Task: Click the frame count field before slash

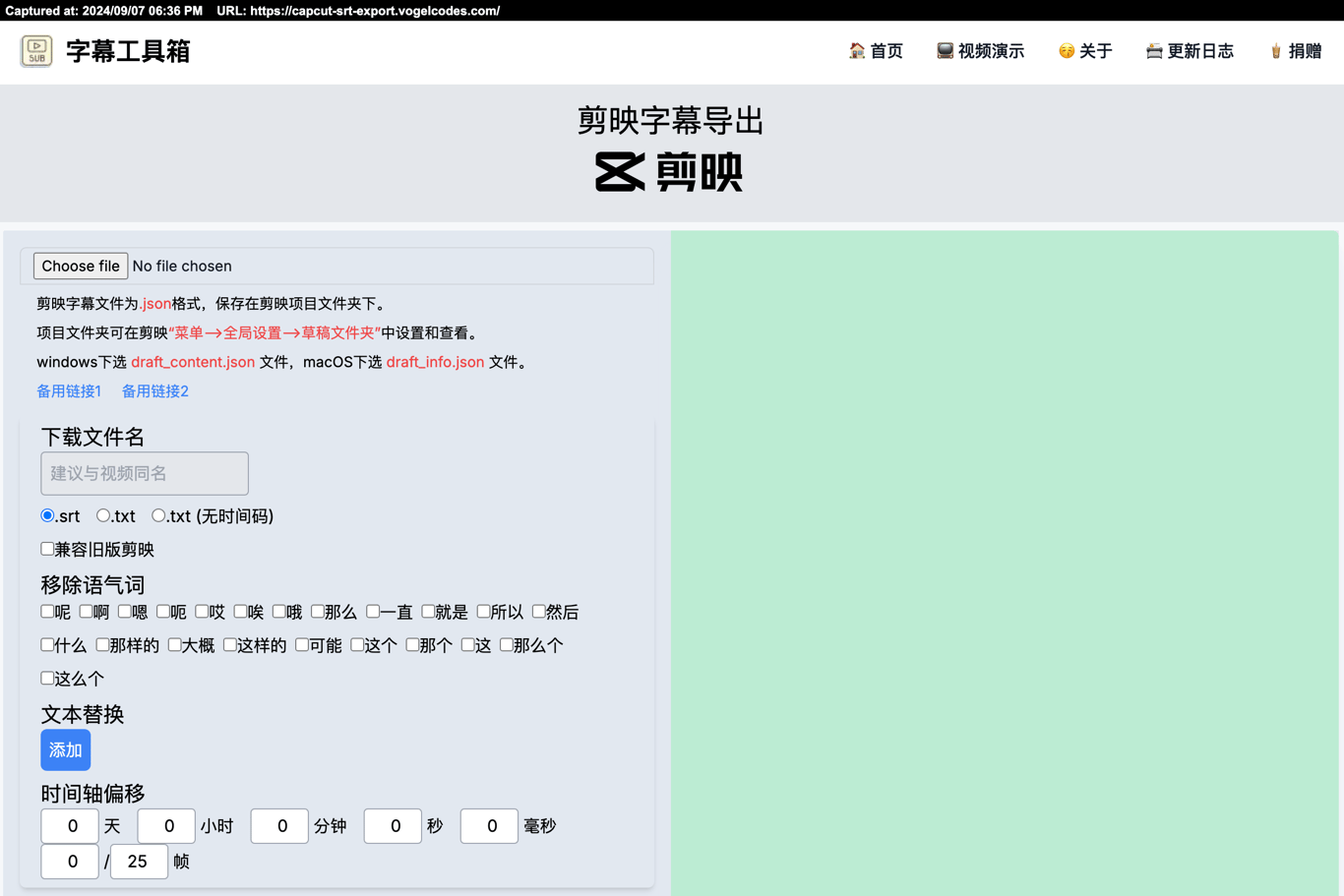Action: (70, 862)
